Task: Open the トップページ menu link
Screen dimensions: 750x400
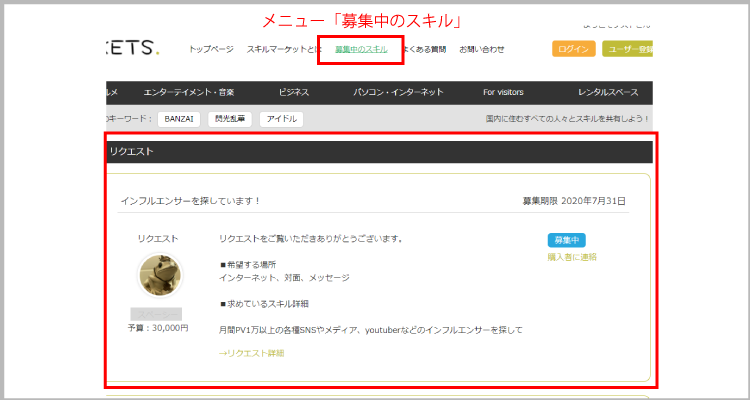Action: (x=211, y=49)
